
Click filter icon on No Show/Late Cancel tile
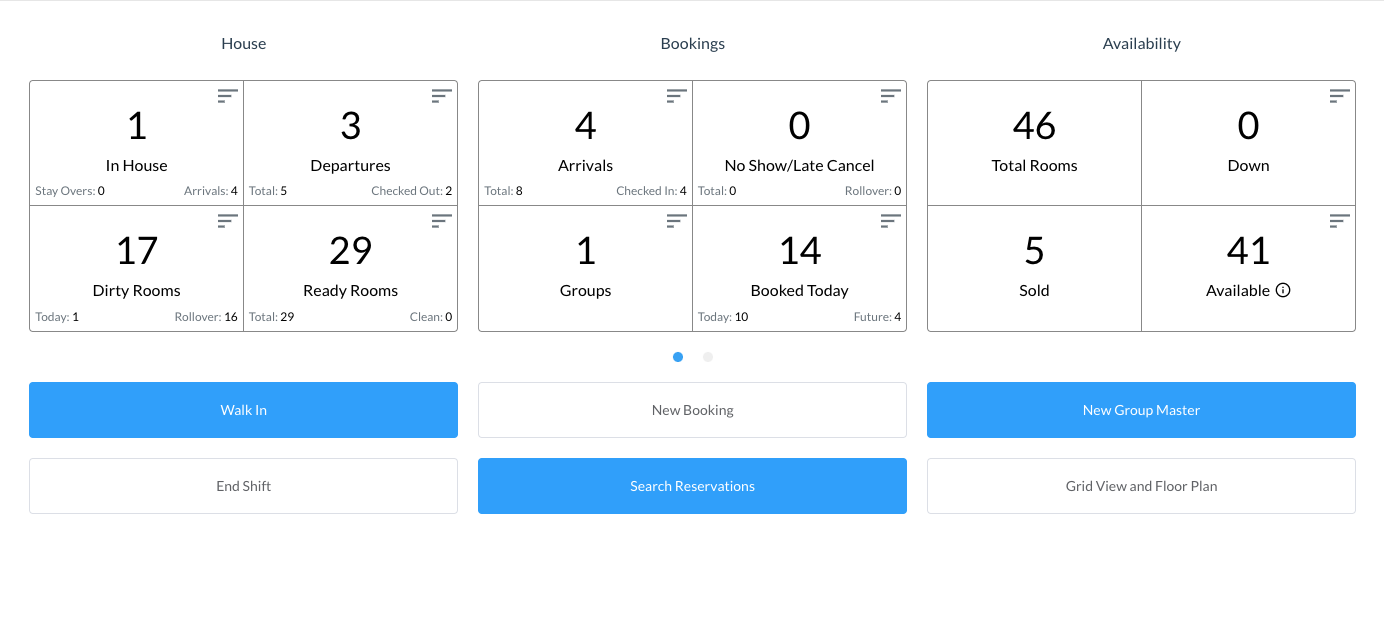click(891, 96)
